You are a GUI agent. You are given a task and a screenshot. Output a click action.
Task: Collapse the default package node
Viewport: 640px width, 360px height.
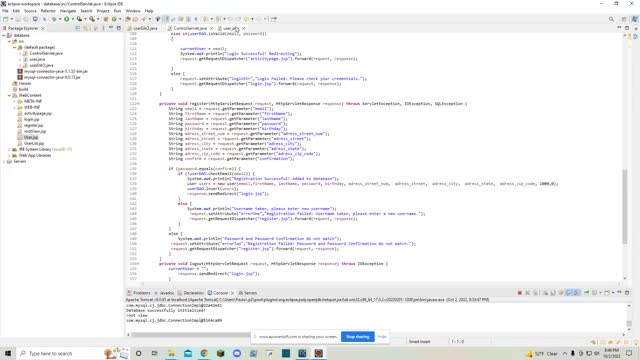(x=15, y=47)
